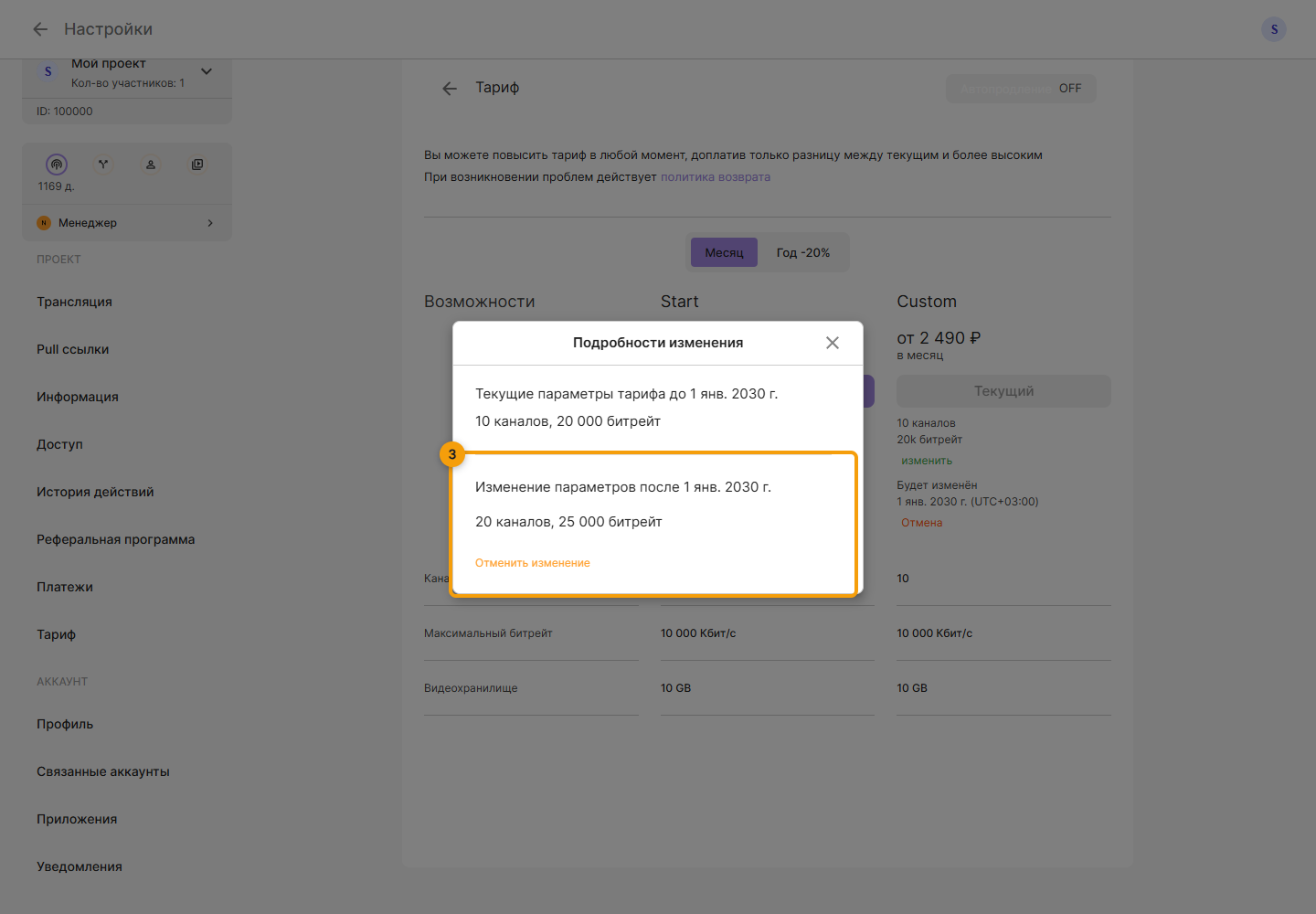Screen dimensions: 1316x914
Task: Select the Месяц billing period
Action: pyautogui.click(x=724, y=252)
